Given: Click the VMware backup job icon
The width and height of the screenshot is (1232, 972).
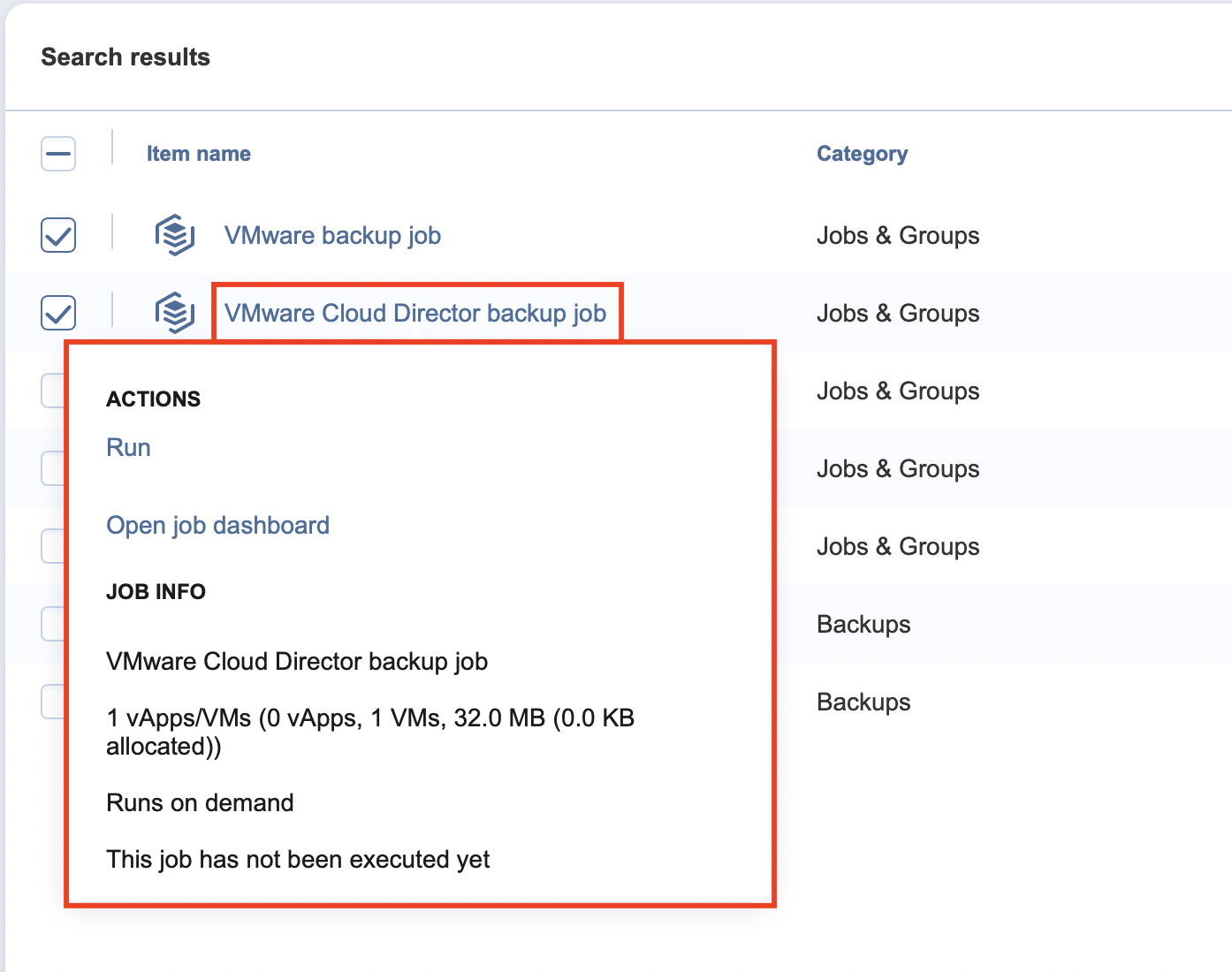Looking at the screenshot, I should pos(175,235).
